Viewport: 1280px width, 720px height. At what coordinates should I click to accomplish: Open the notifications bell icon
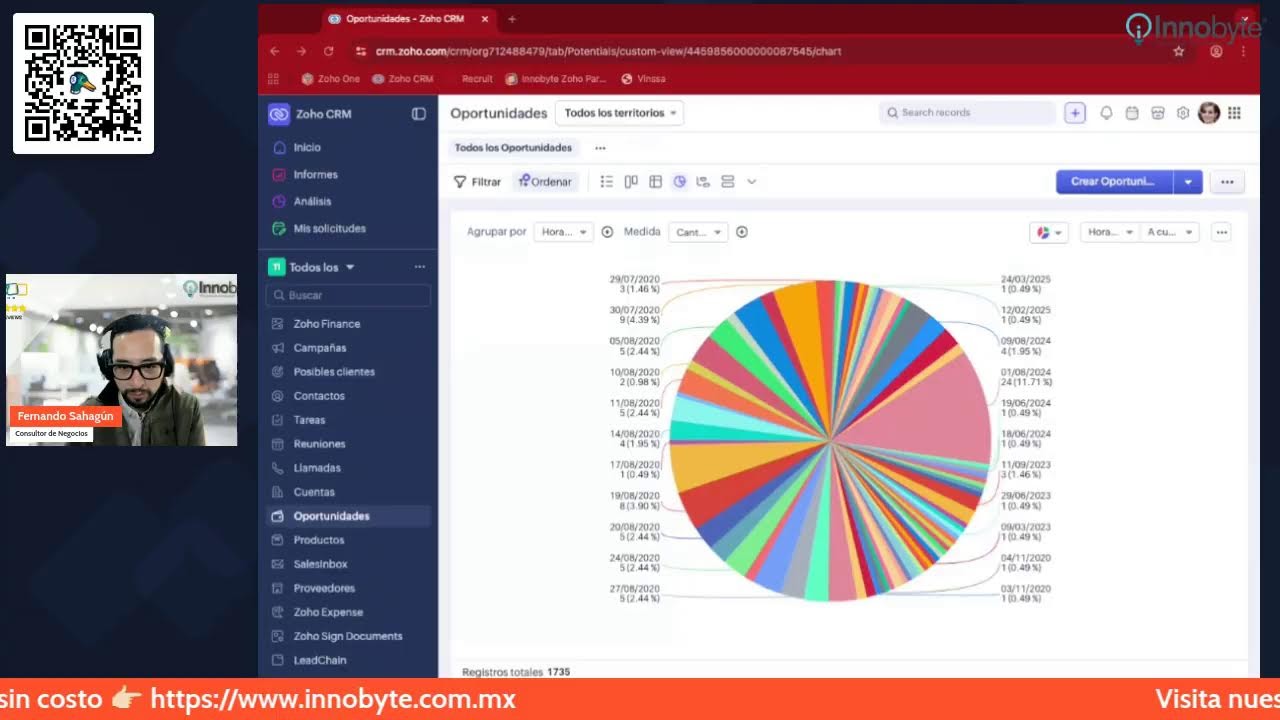[x=1106, y=113]
